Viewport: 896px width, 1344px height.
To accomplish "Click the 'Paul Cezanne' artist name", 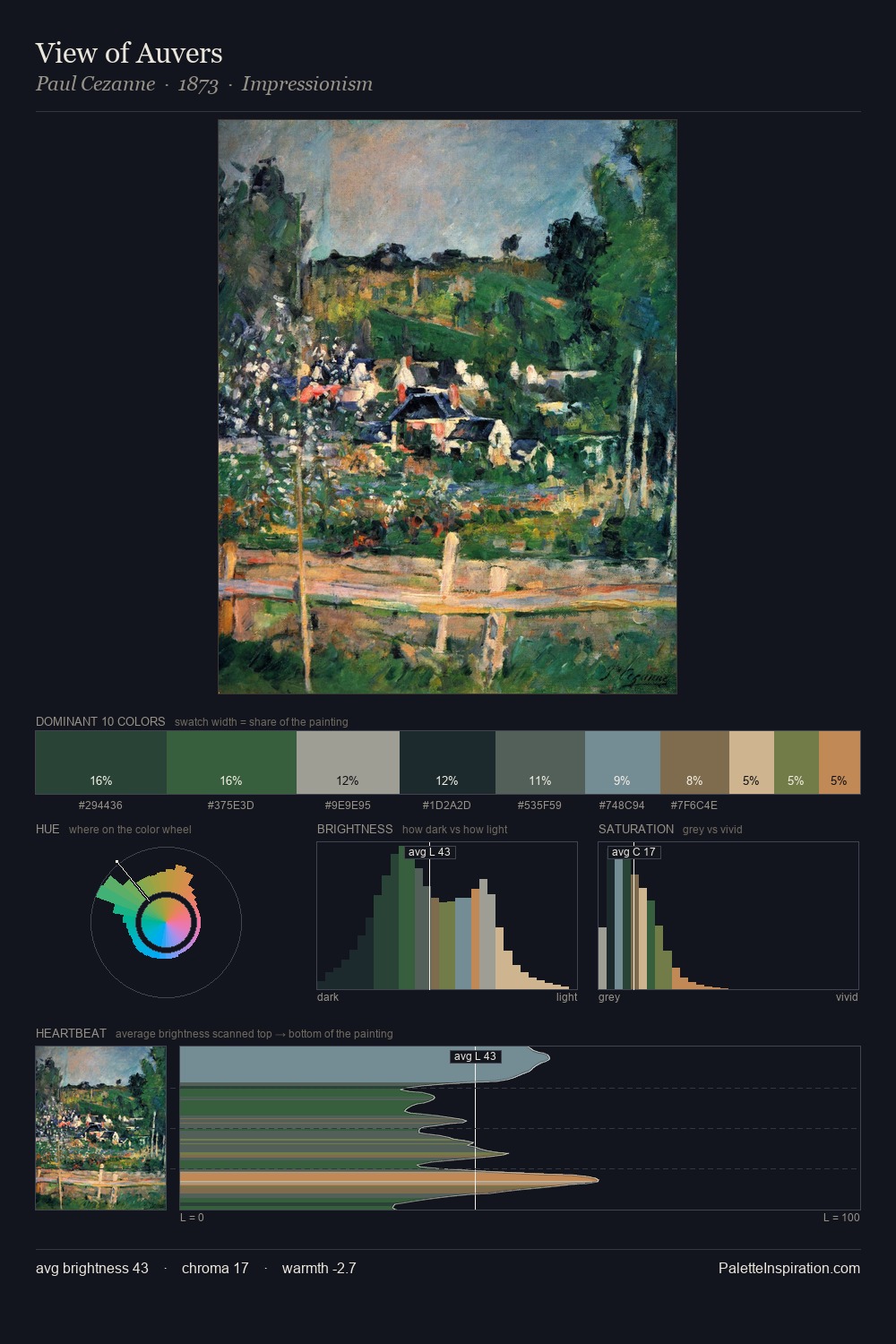I will point(95,84).
